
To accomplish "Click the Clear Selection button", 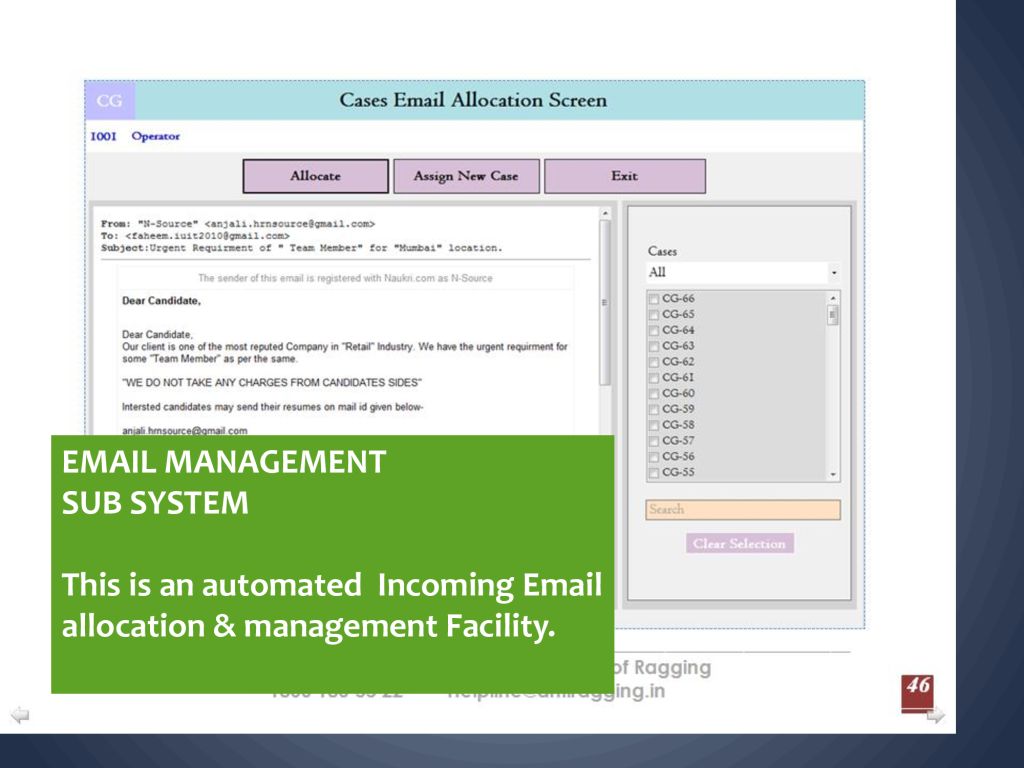I will (x=739, y=544).
